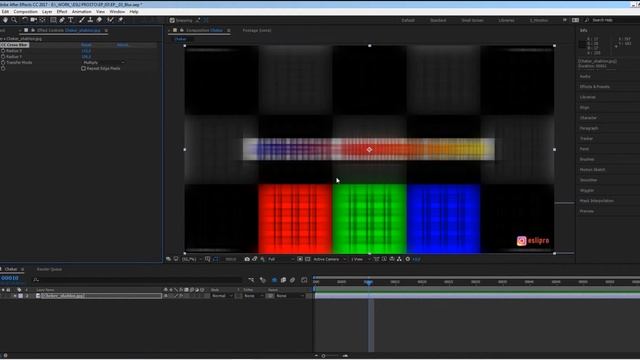Viewport: 640px width, 360px height.
Task: Select the Eraser tool
Action: (x=99, y=20)
